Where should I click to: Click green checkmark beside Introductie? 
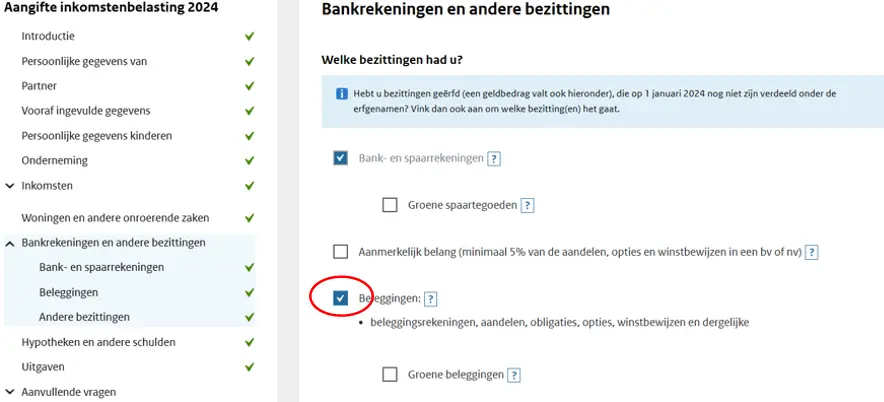pos(249,36)
